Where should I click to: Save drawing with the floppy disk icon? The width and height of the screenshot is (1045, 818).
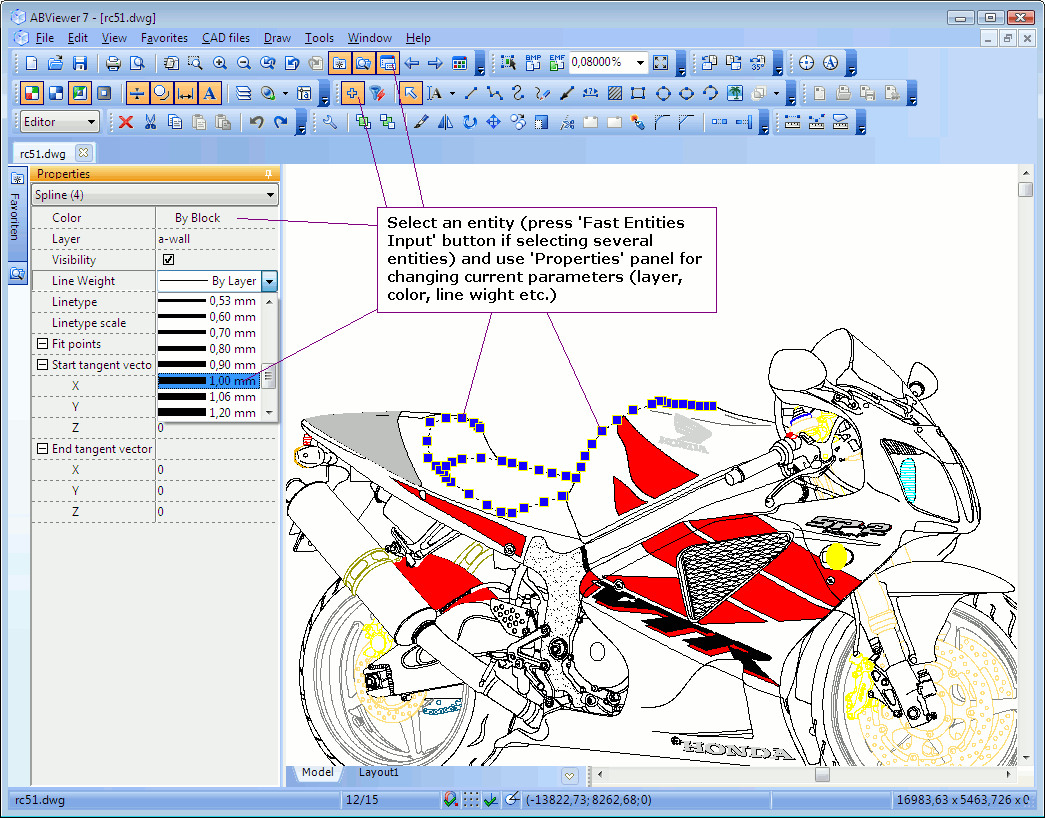coord(80,63)
